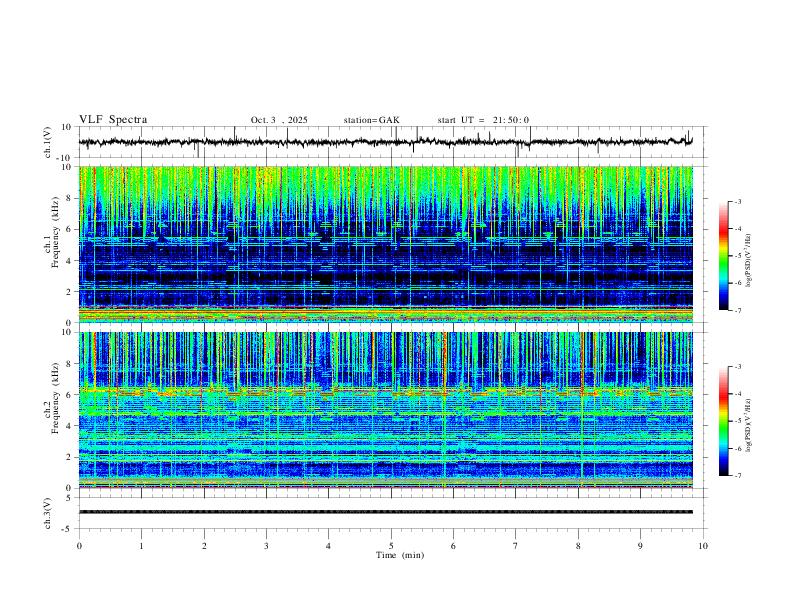
Task: Click time-axis tick label '2'
Action: 204,546
